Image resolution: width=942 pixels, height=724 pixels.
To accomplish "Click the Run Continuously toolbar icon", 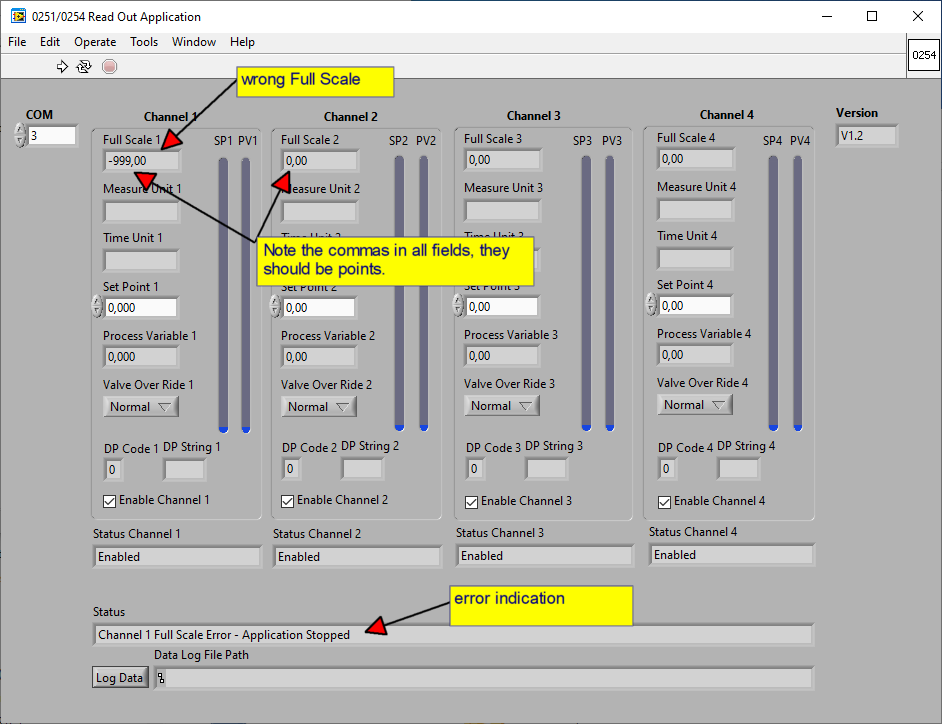I will [x=84, y=66].
